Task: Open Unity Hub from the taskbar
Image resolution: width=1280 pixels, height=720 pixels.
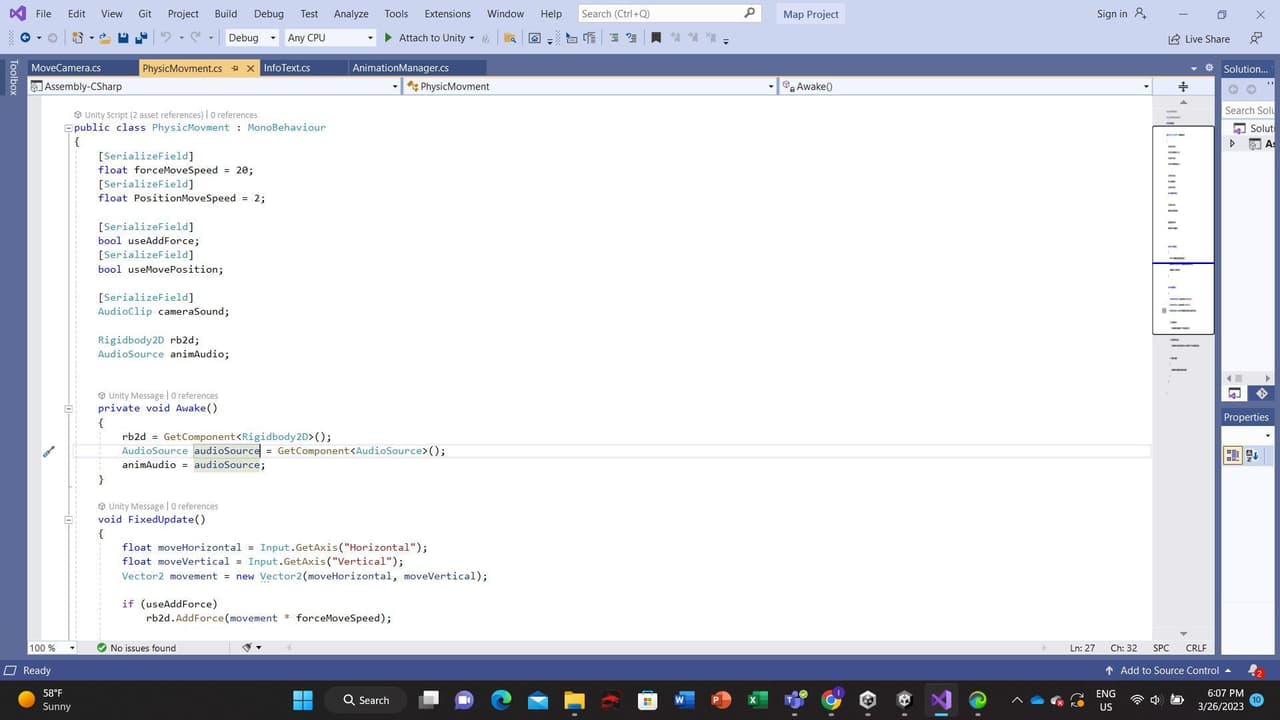Action: tap(868, 700)
